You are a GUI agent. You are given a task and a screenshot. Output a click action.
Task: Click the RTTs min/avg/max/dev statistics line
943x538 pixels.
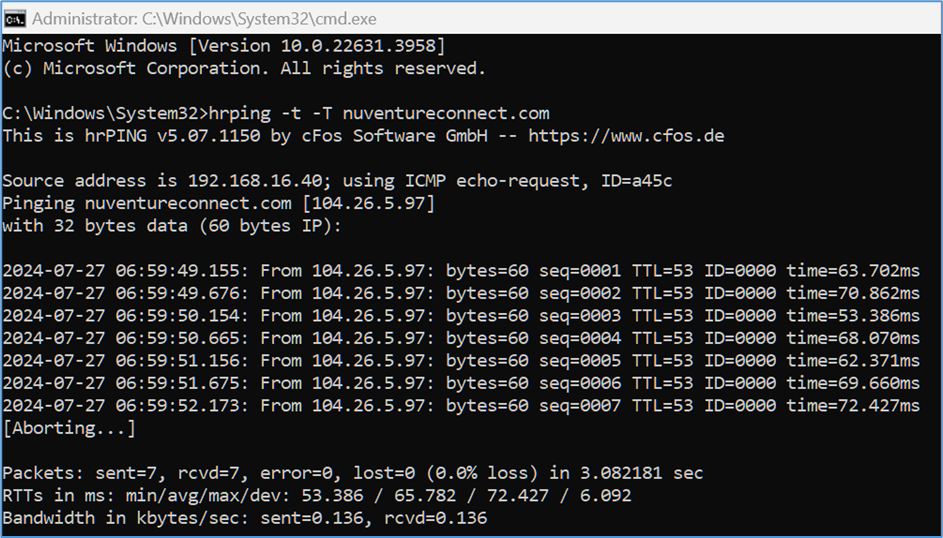point(317,496)
